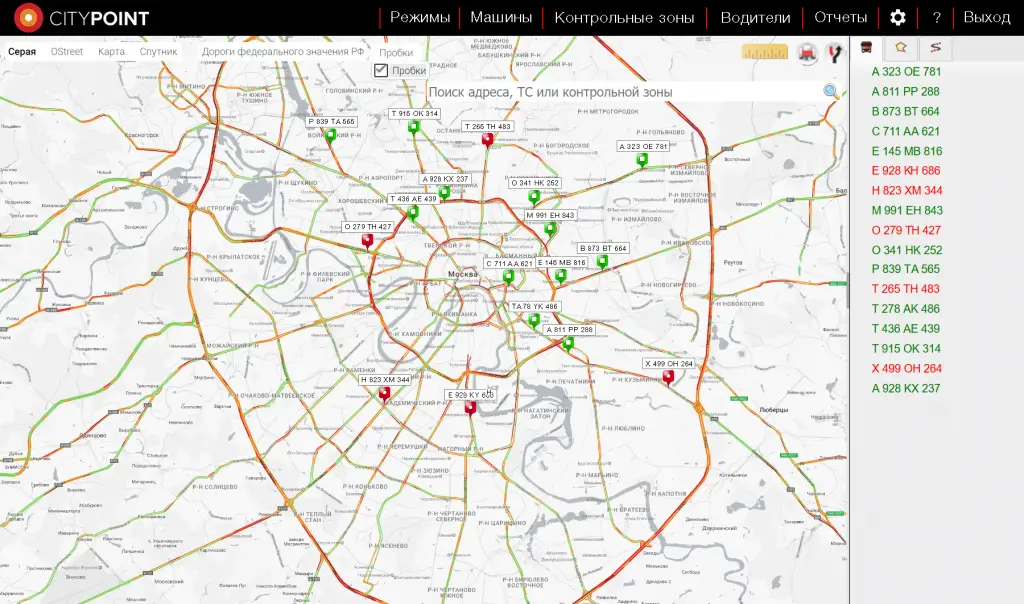Click the address search input field
Viewport: 1024px width, 604px height.
point(620,92)
